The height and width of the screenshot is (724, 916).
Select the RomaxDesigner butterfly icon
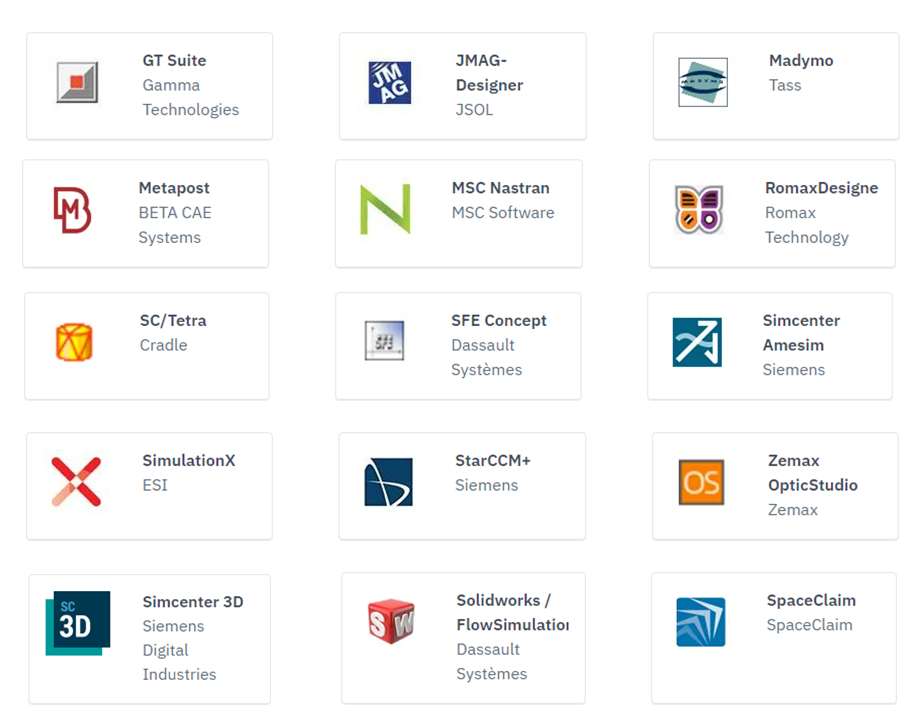(698, 210)
